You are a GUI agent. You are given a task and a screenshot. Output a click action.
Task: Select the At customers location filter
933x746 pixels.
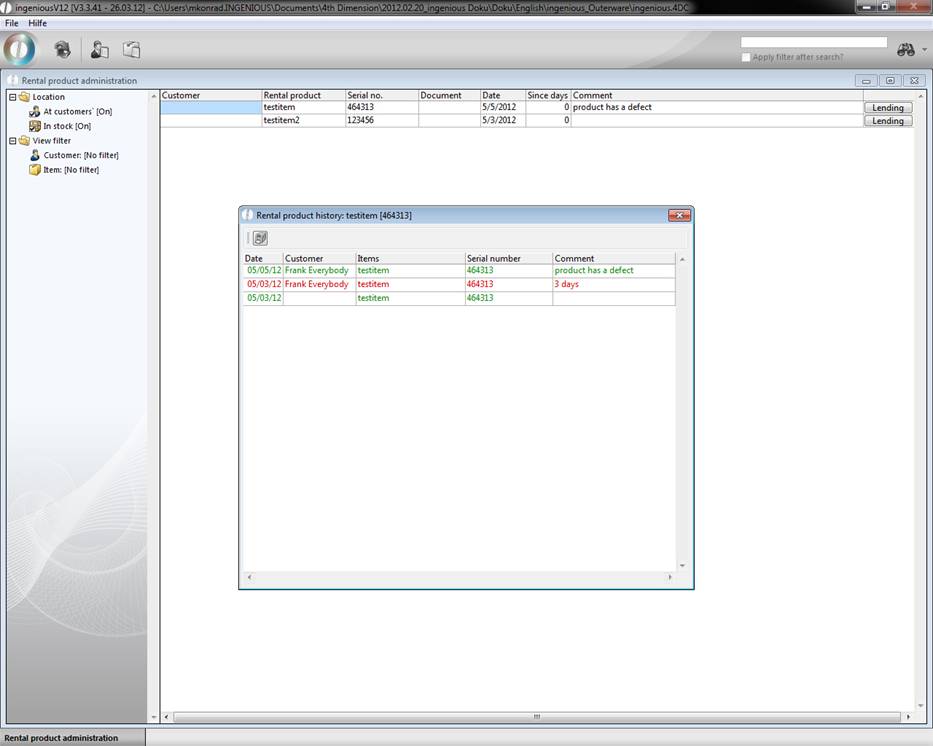tap(77, 112)
